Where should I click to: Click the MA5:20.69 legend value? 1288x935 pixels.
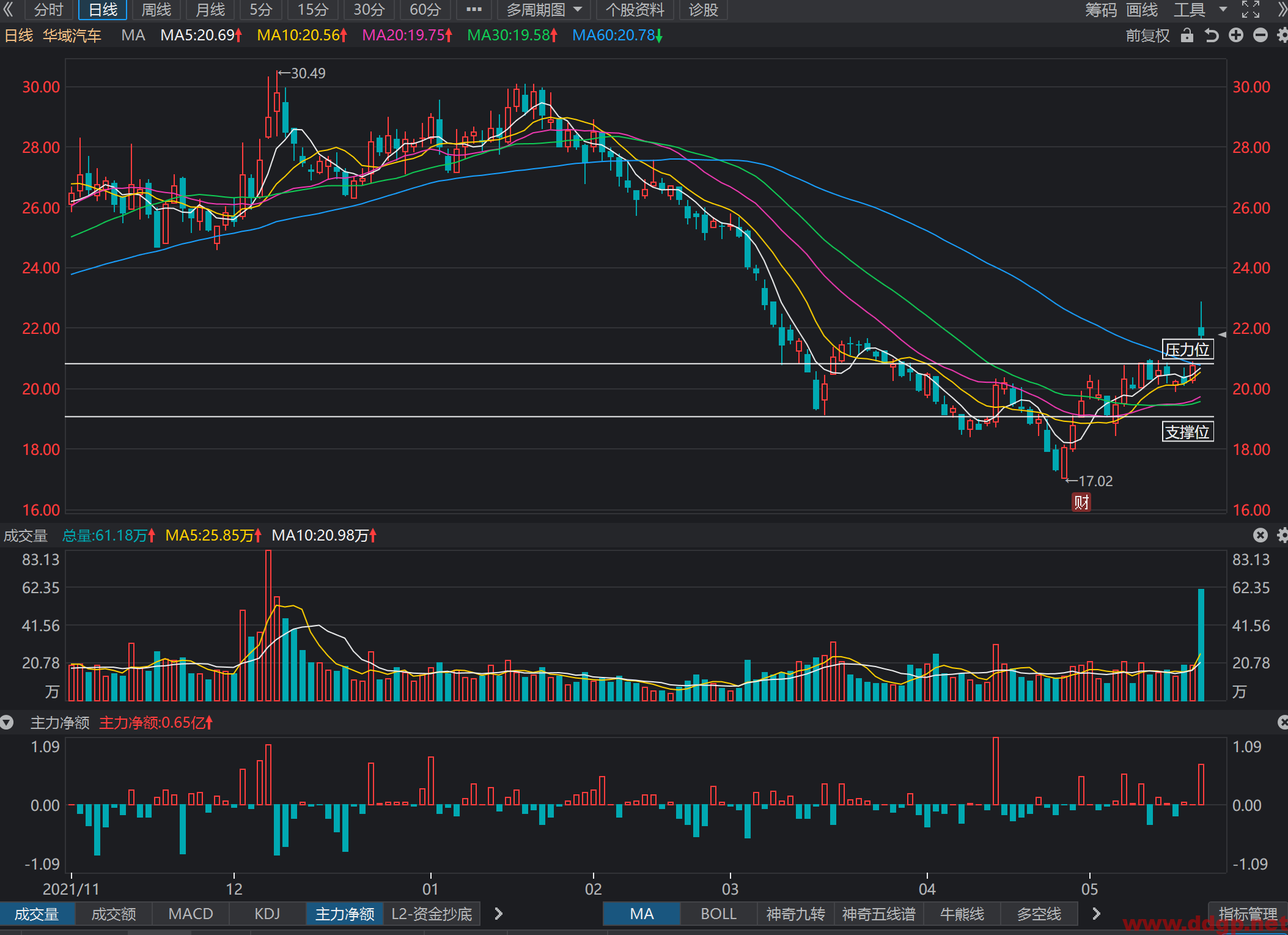(x=201, y=35)
